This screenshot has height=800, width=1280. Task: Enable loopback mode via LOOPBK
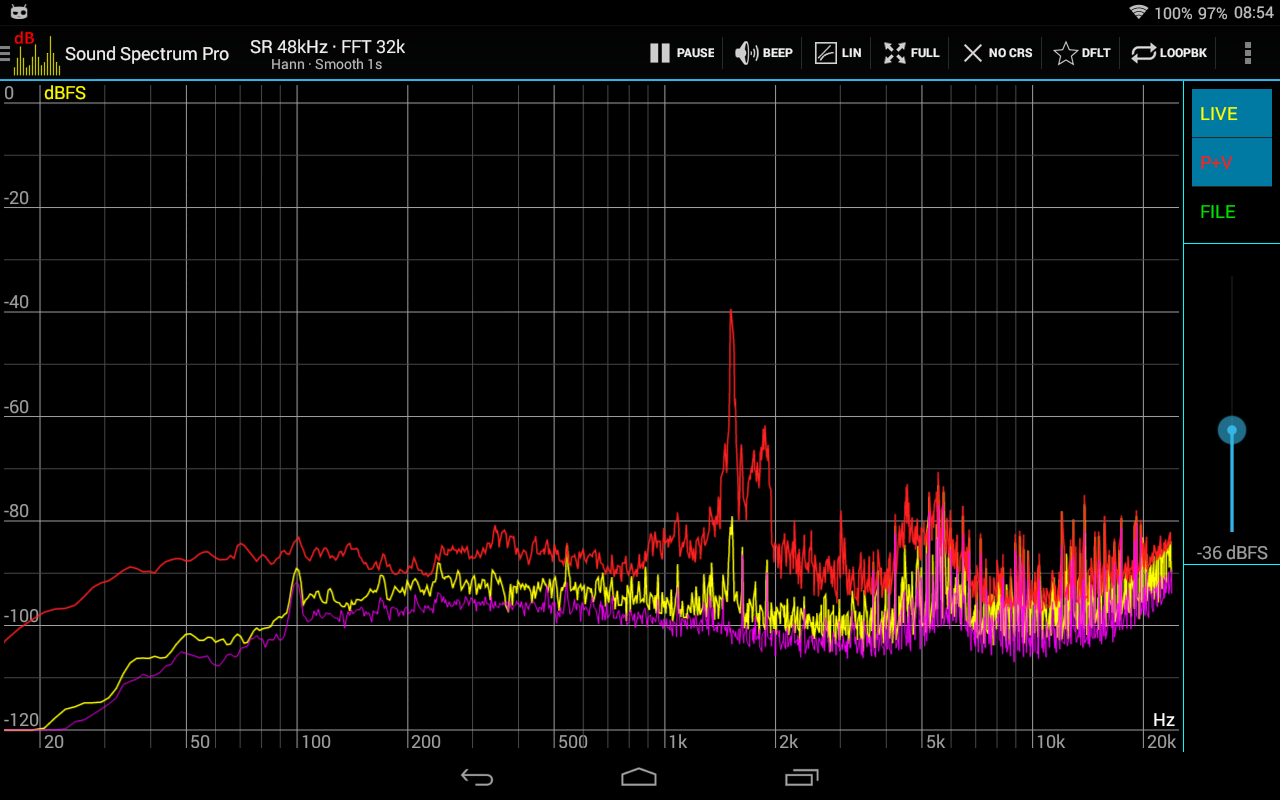click(x=1168, y=52)
